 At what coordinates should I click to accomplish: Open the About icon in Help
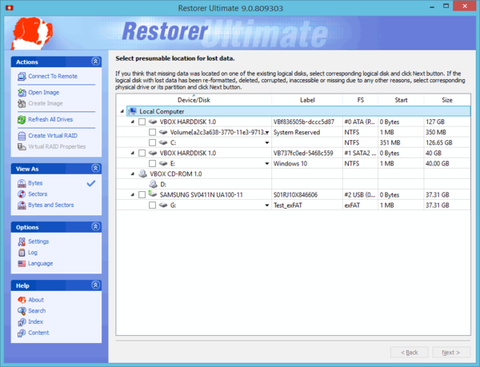click(x=22, y=300)
